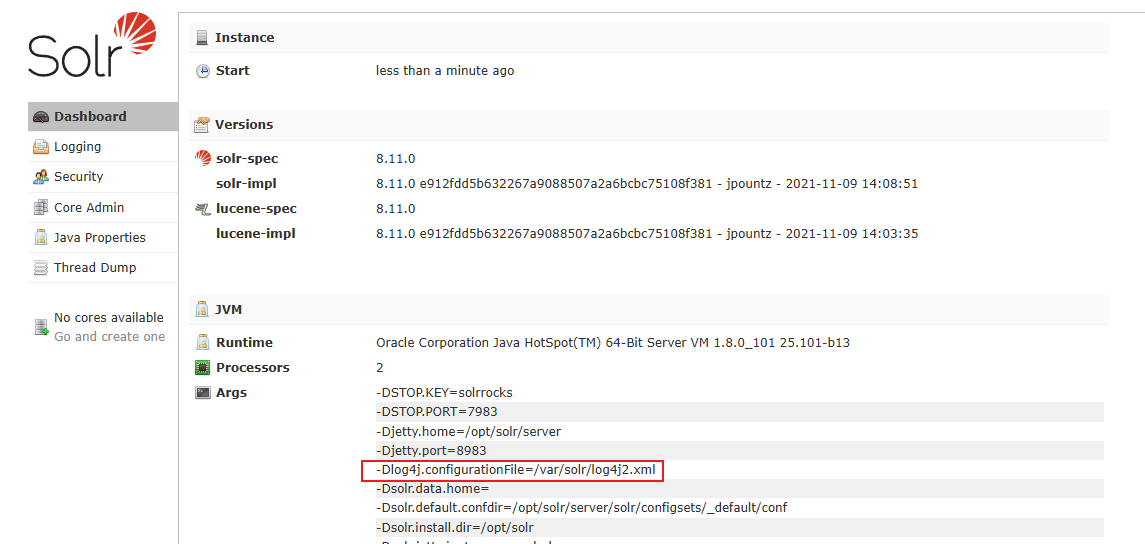Select the highlighted log4j configurationFile argument
The height and width of the screenshot is (544, 1145).
tap(514, 470)
